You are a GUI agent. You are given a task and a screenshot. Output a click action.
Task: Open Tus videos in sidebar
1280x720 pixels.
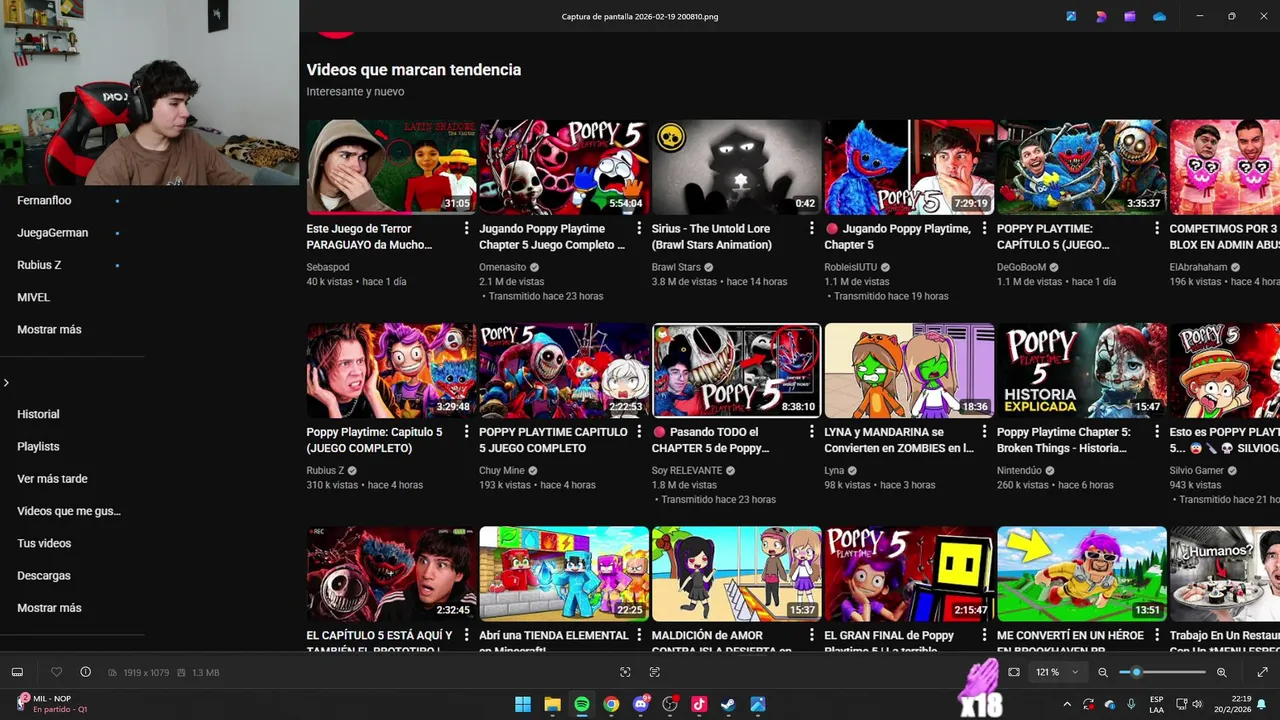tap(44, 543)
